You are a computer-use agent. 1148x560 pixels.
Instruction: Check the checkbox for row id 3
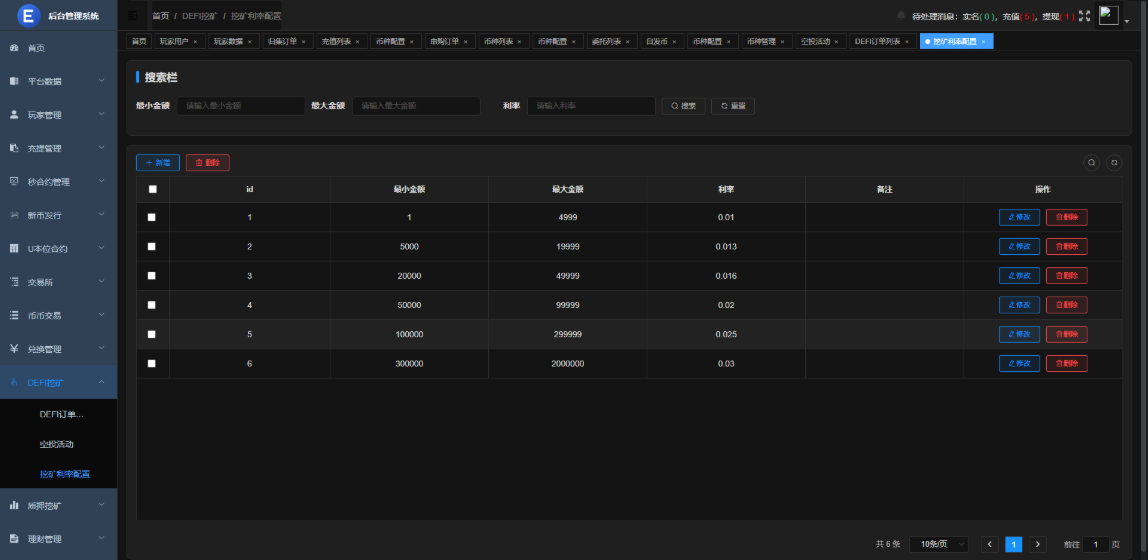(x=152, y=276)
